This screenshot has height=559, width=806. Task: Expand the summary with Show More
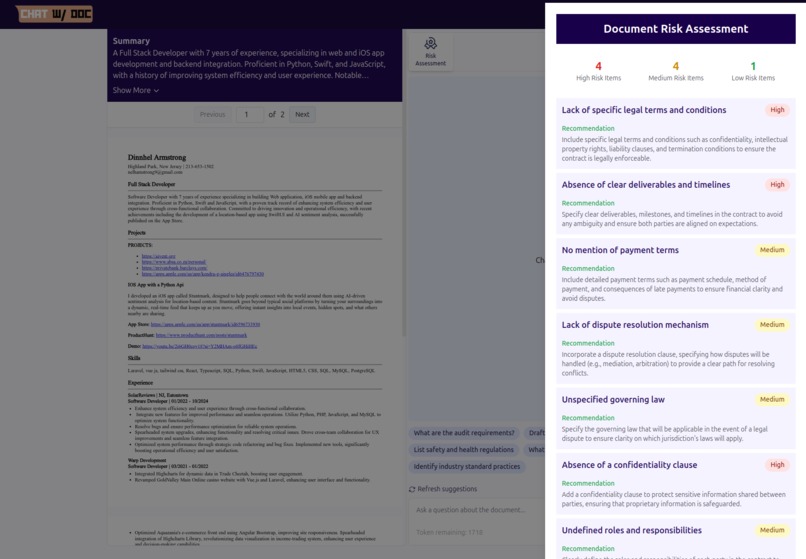tap(136, 90)
